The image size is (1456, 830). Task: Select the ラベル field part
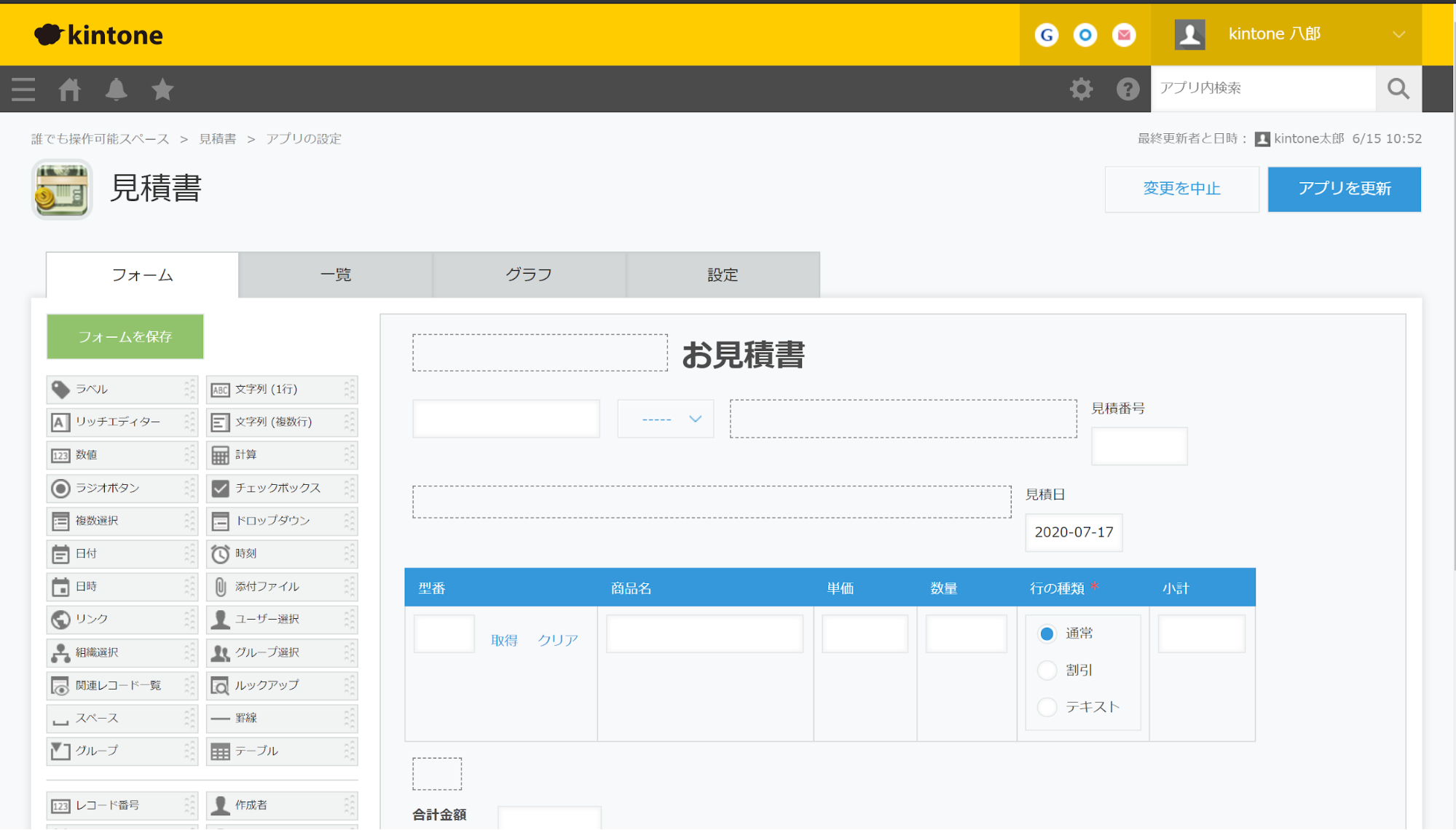[x=122, y=390]
